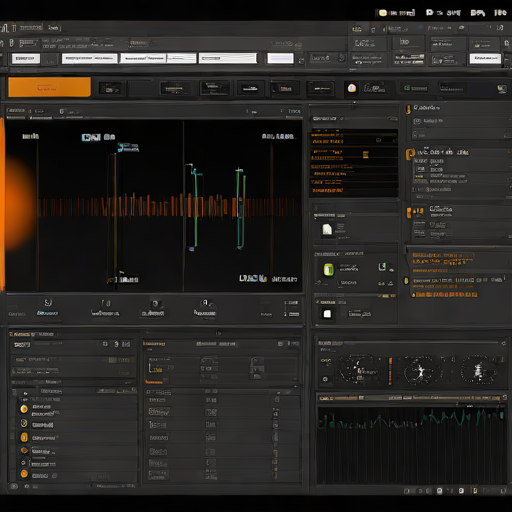This screenshot has height=512, width=512.
Task: Toggle the small orange marker beside the top right panel header
Action: (408, 109)
